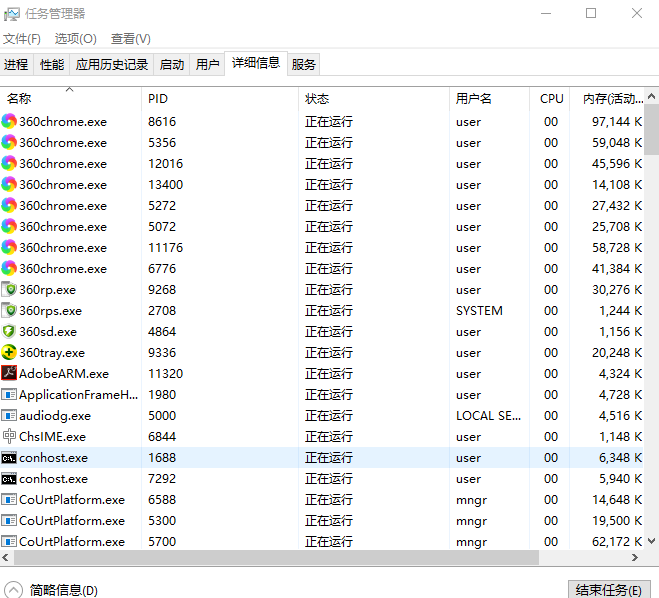659x598 pixels.
Task: Click the ChsIME.exe process name
Action: point(53,437)
